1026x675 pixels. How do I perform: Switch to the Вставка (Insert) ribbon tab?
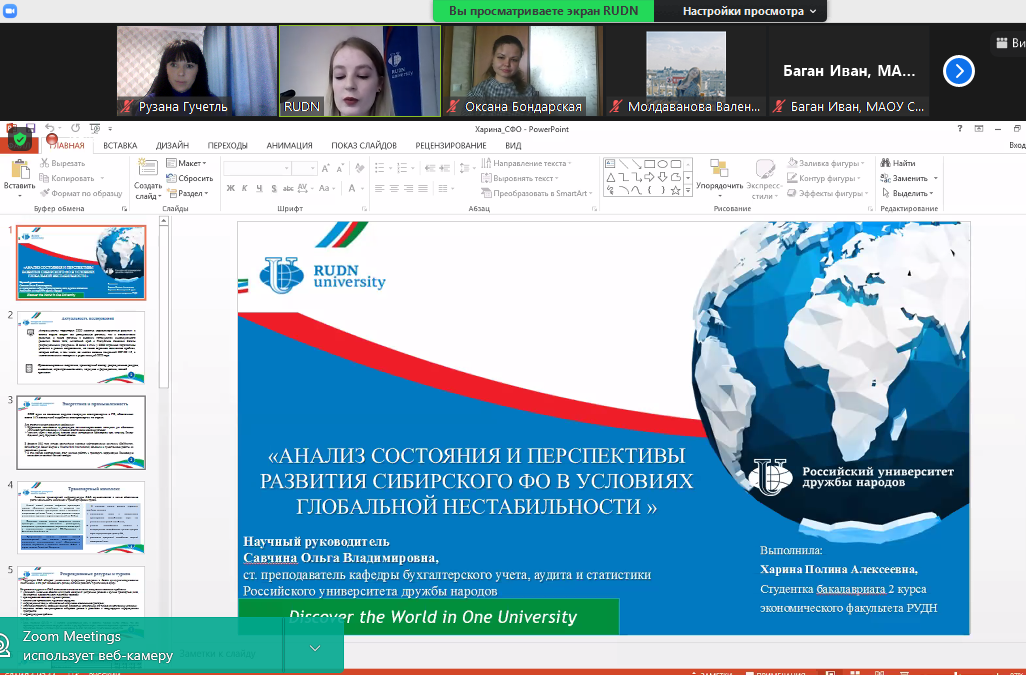120,145
